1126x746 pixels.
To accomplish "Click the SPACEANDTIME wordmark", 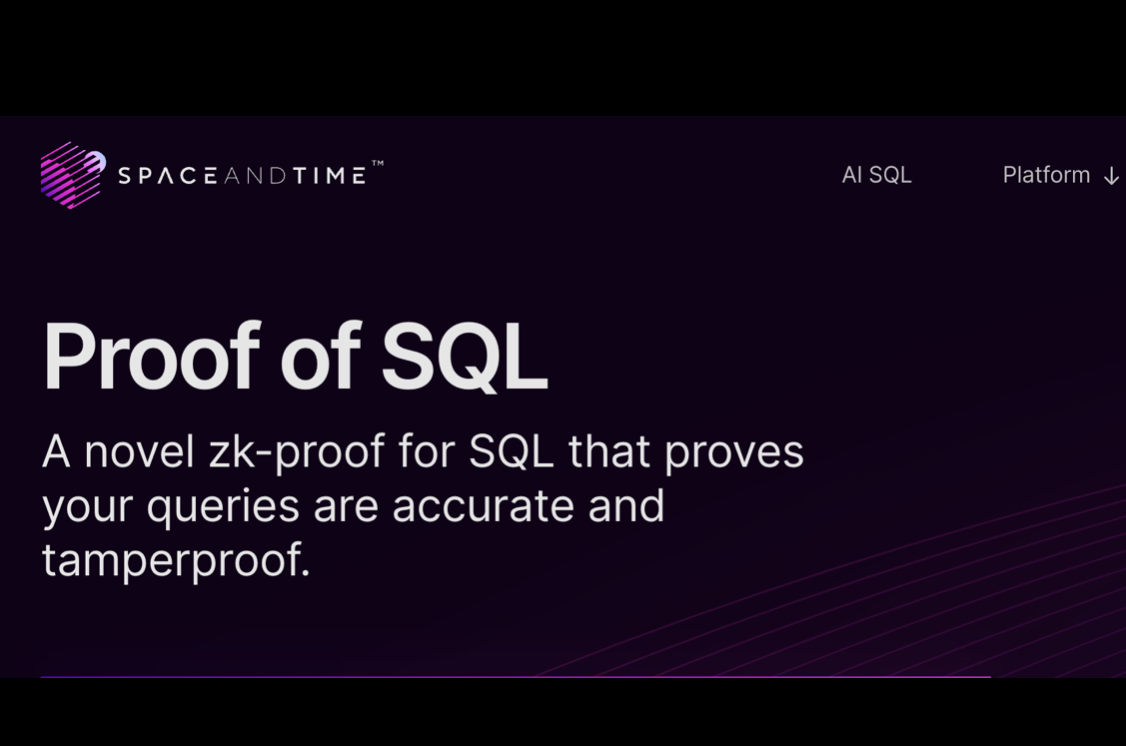I will (x=245, y=175).
